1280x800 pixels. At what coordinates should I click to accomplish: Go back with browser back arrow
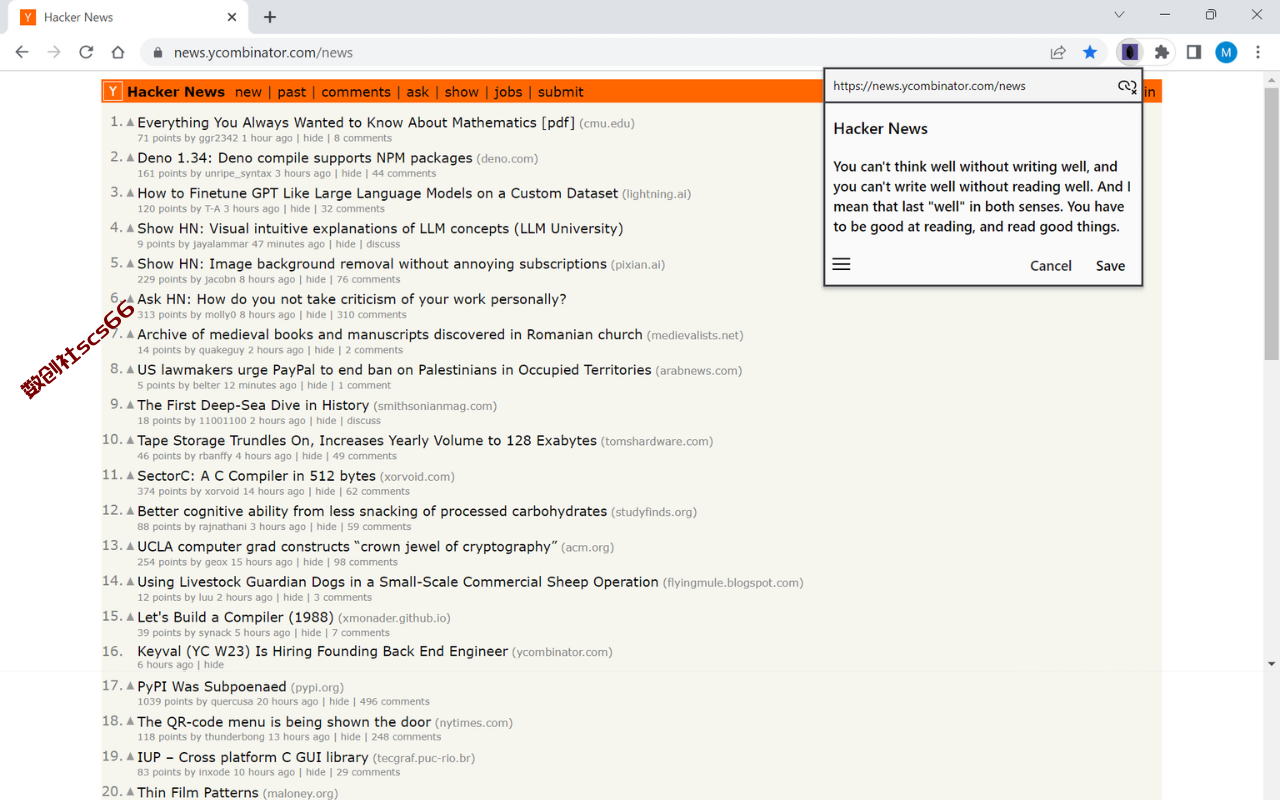pyautogui.click(x=22, y=52)
